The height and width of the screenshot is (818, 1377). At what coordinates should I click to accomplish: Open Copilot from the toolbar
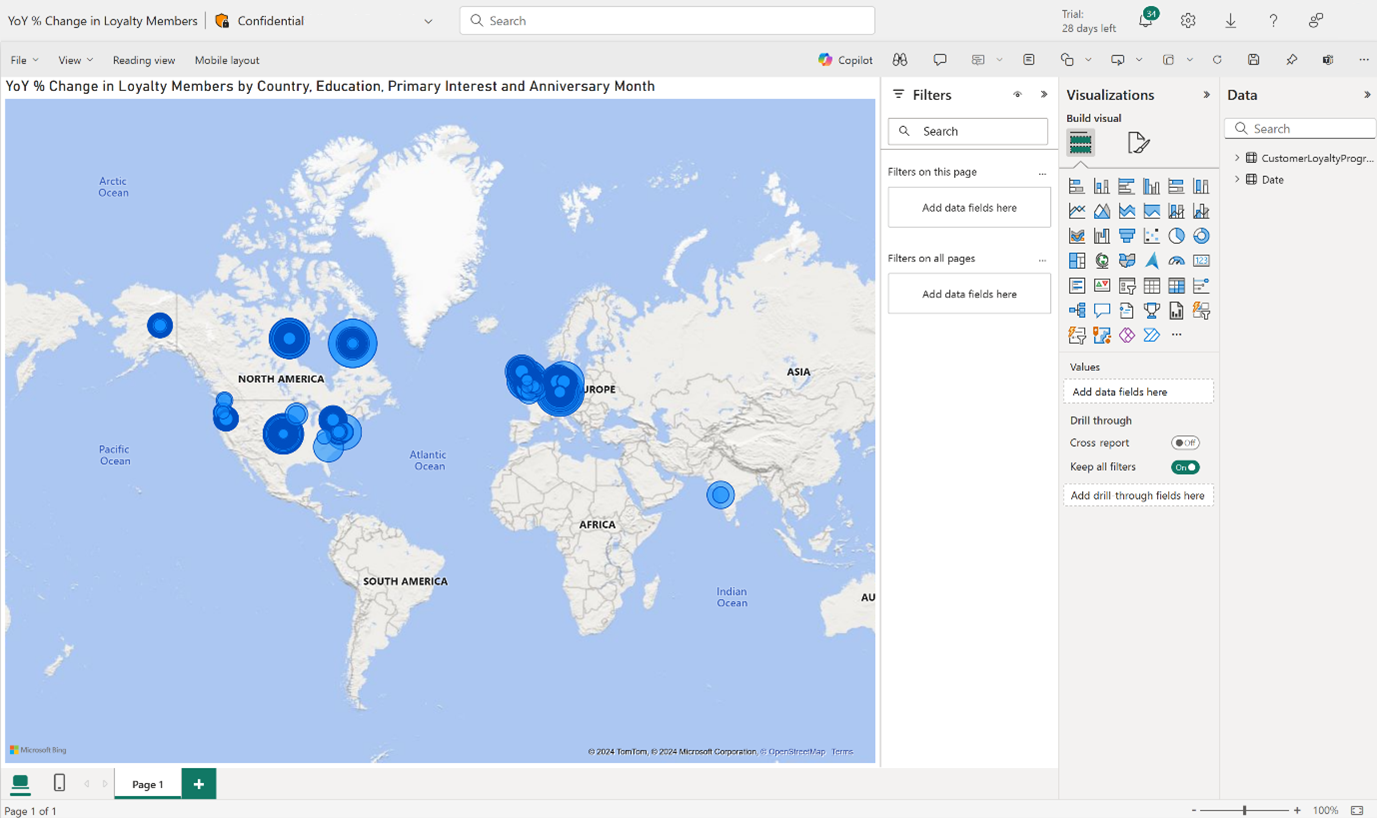(x=845, y=60)
